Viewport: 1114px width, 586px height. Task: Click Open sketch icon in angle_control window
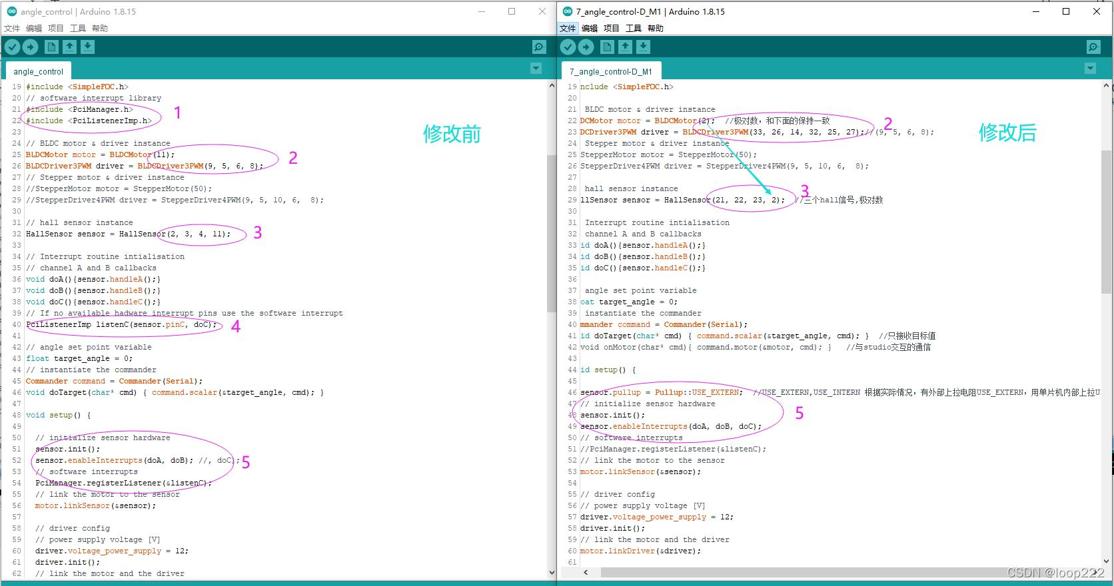click(70, 47)
